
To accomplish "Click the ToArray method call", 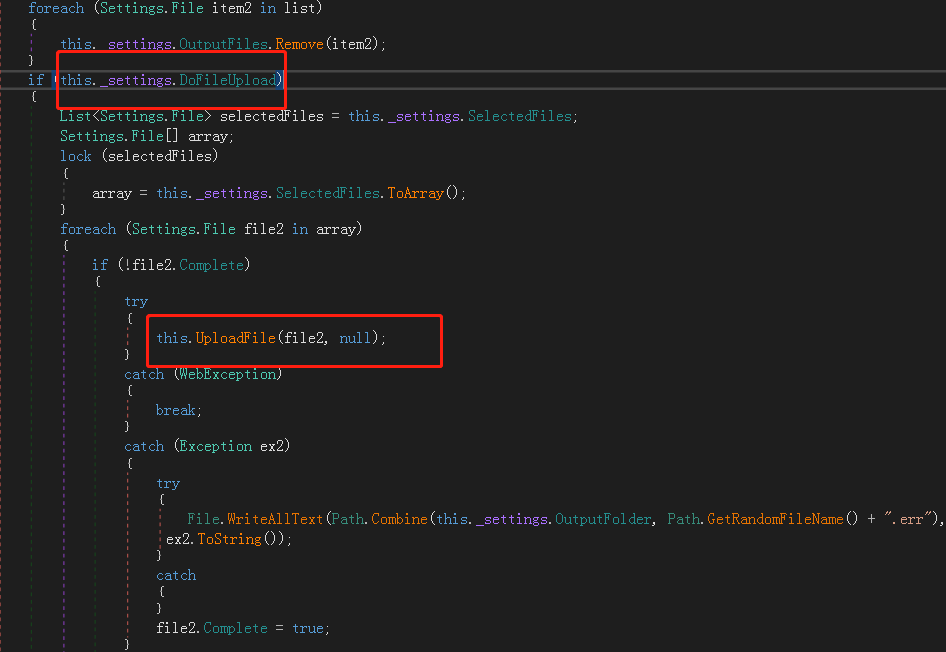I will [415, 193].
